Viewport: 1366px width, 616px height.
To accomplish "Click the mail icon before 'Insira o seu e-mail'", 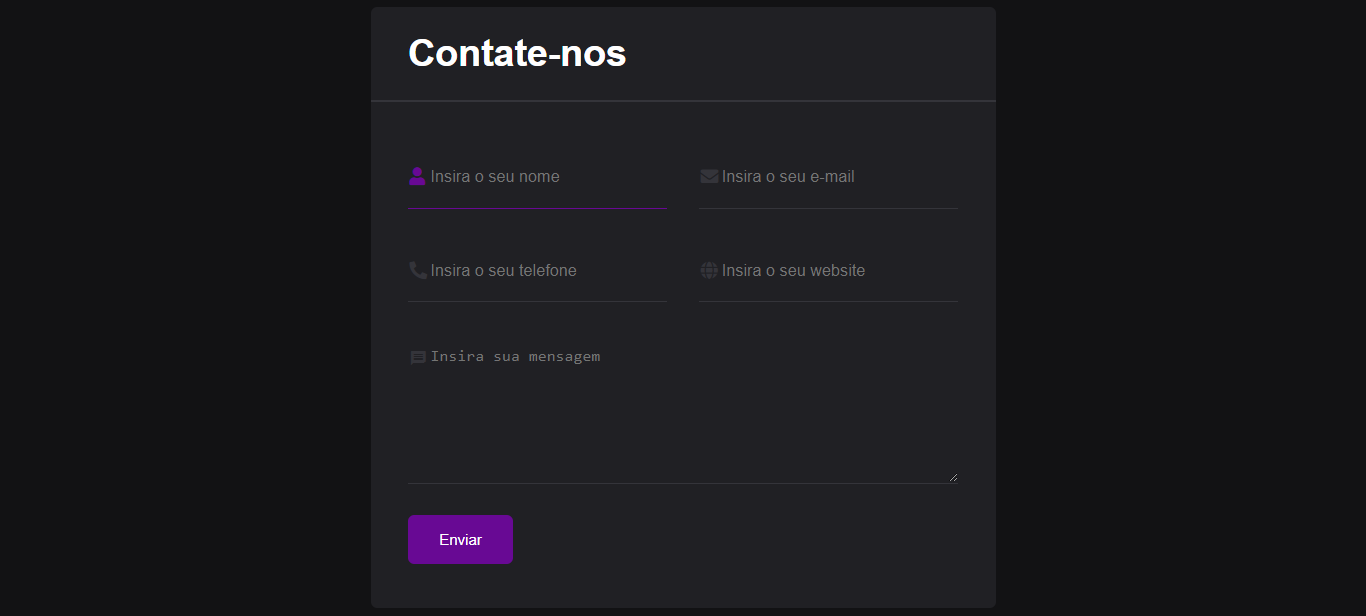I will (x=708, y=175).
